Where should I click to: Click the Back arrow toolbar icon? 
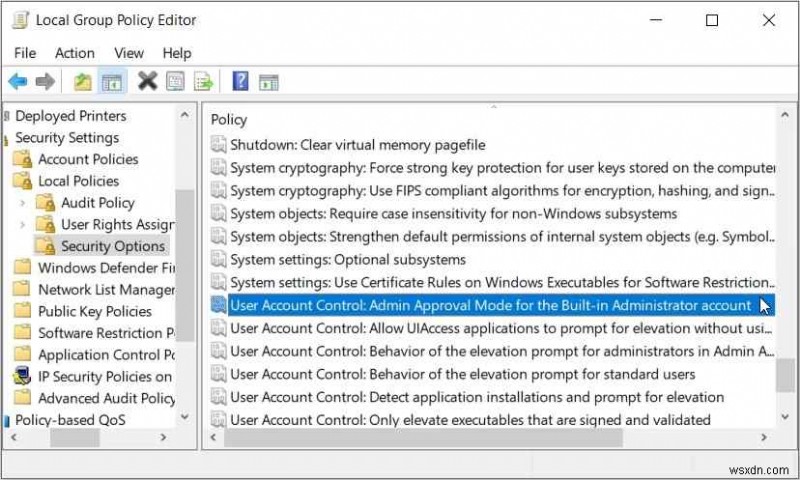(x=17, y=81)
